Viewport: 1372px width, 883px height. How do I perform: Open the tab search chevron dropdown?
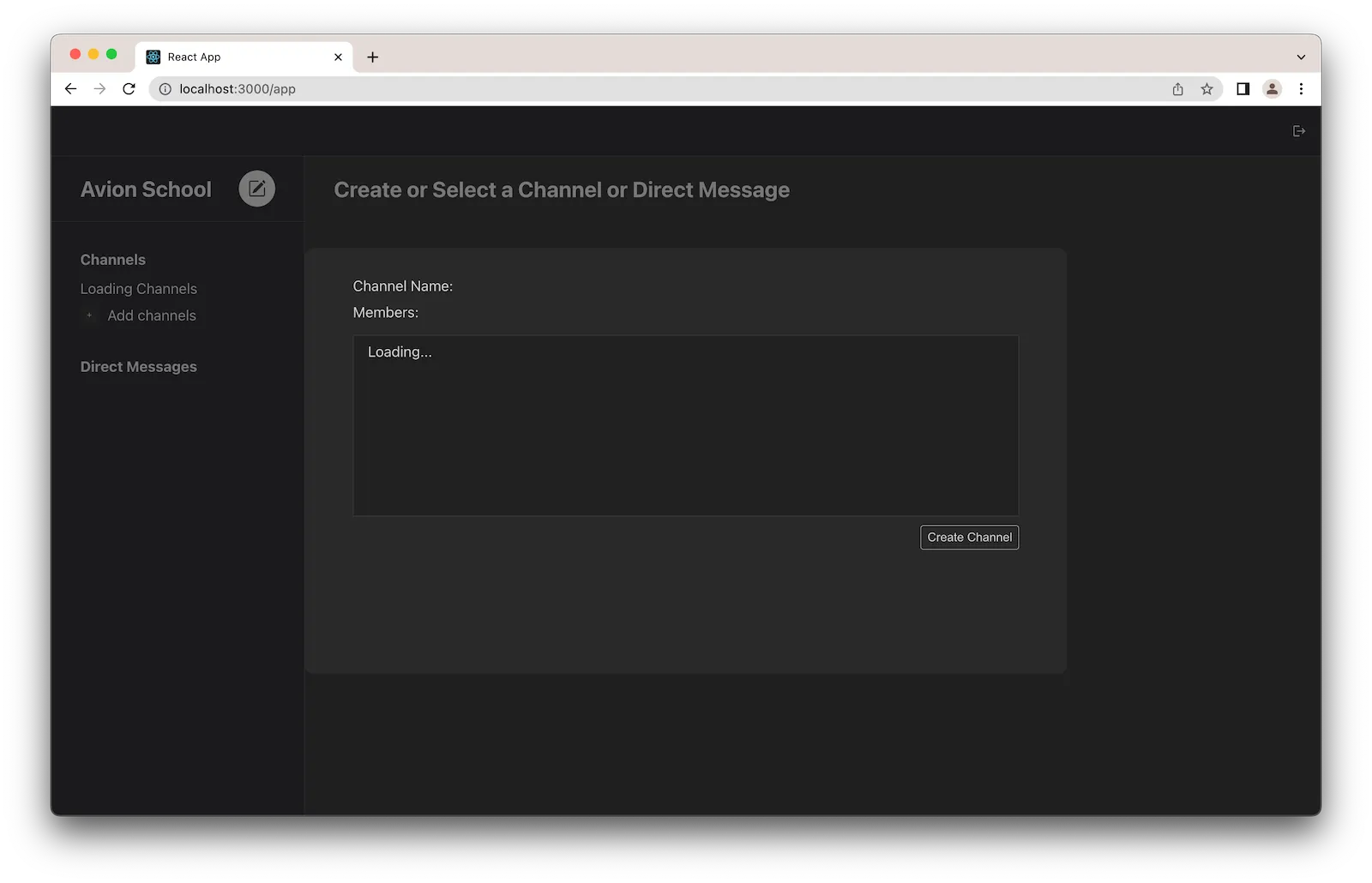coord(1302,57)
